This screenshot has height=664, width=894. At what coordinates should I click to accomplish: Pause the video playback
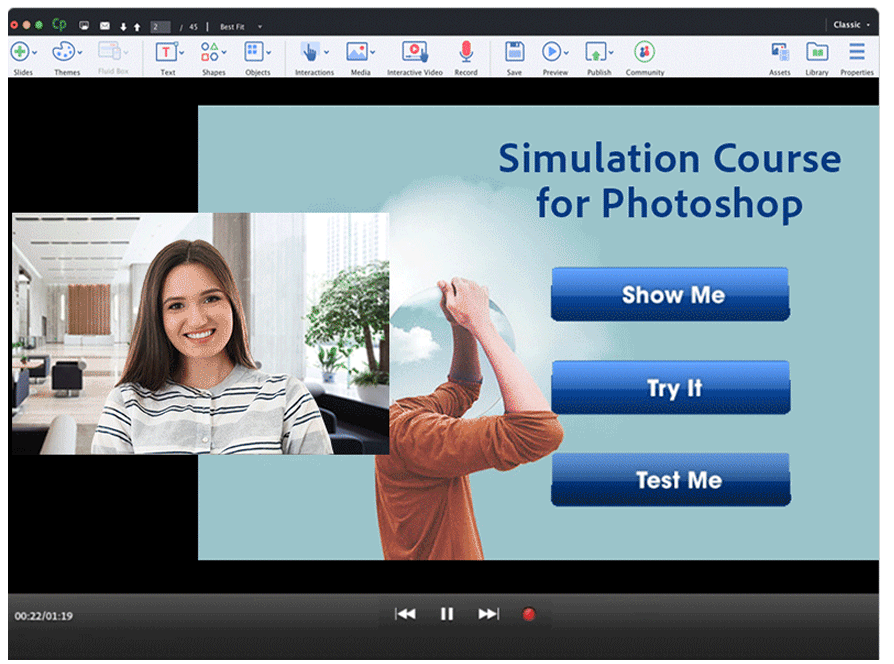[x=447, y=614]
